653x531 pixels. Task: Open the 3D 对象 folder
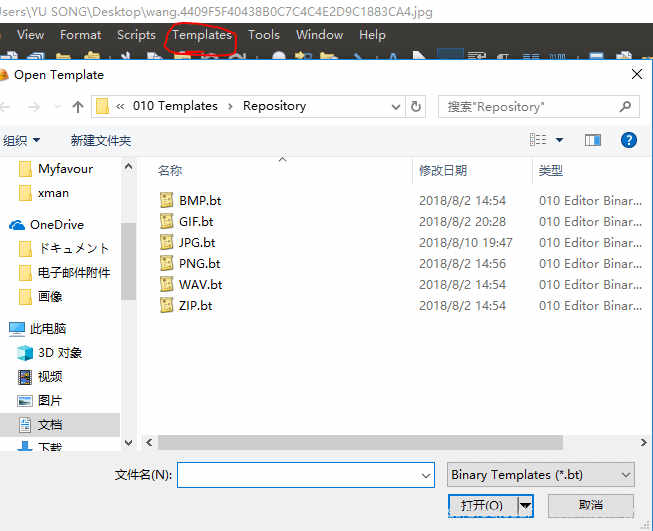tap(60, 353)
